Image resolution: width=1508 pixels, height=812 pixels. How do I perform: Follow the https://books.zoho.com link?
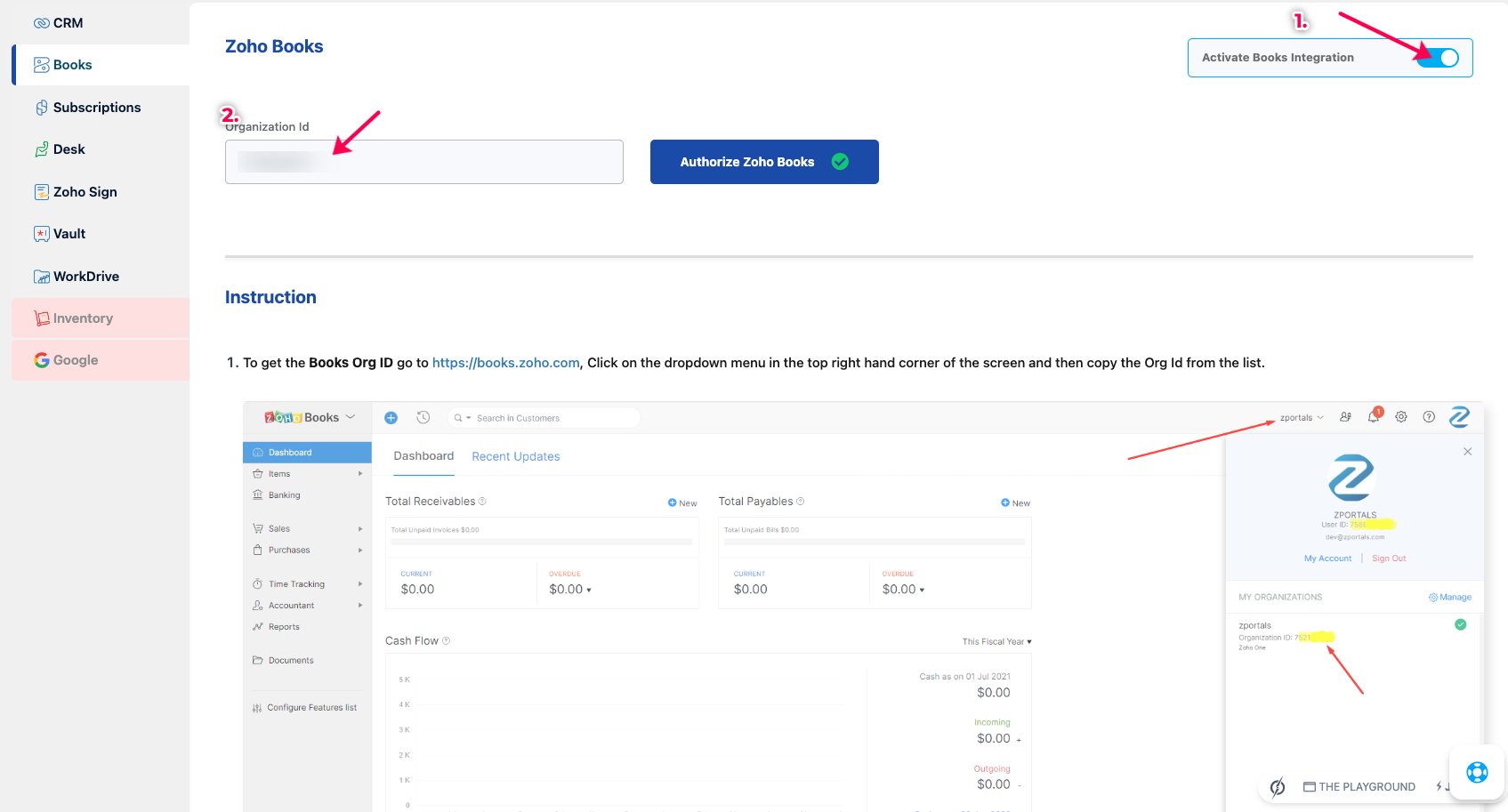click(505, 363)
